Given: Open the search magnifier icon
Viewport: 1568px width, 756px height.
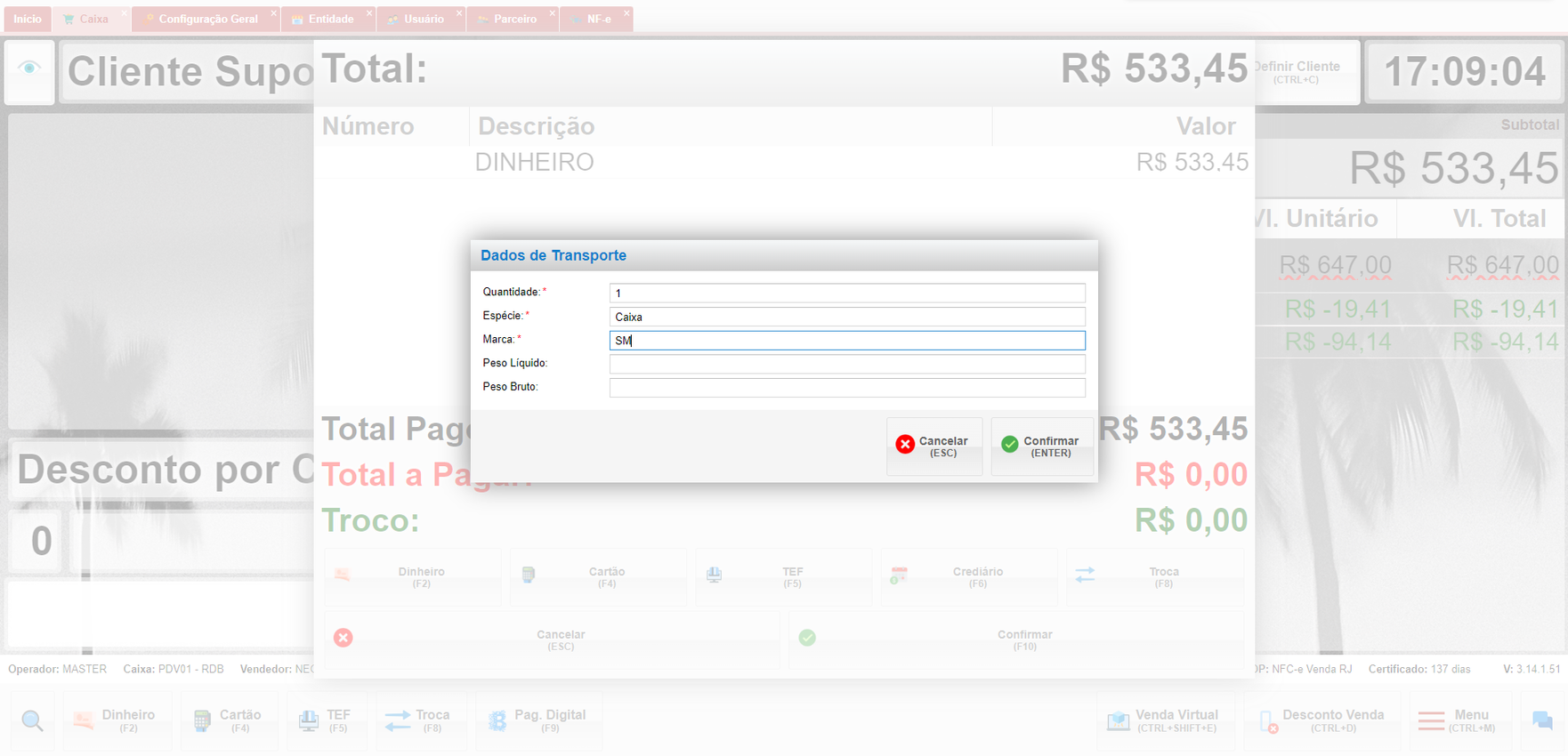Looking at the screenshot, I should 32,720.
